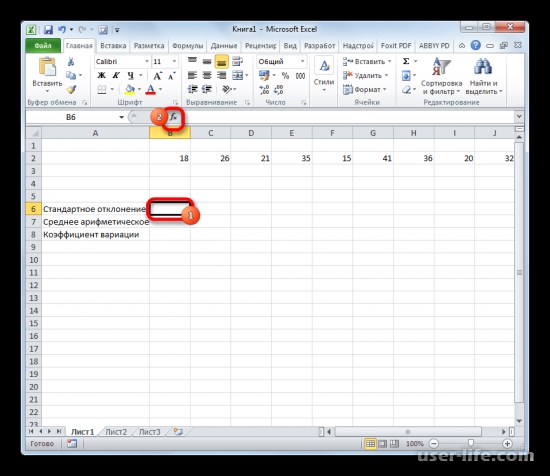Click the Copy icon in clipboard group
This screenshot has height=476, width=550.
[71, 75]
